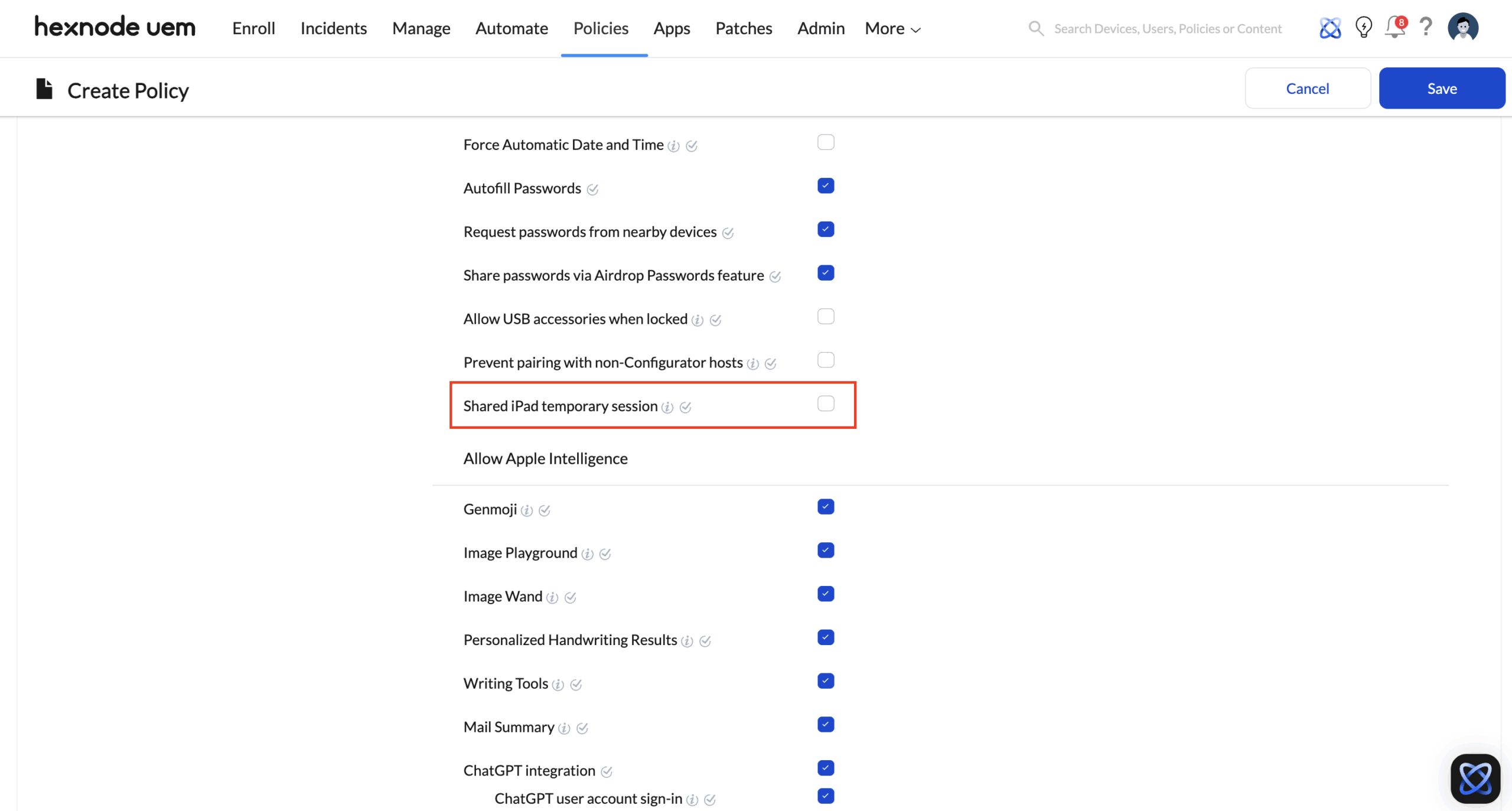This screenshot has height=811, width=1512.
Task: Open the help question mark icon
Action: [x=1426, y=27]
